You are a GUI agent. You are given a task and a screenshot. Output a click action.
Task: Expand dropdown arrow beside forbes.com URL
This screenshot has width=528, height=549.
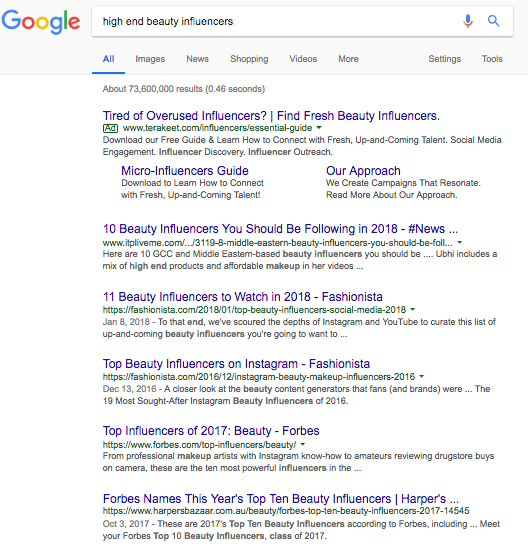point(303,444)
